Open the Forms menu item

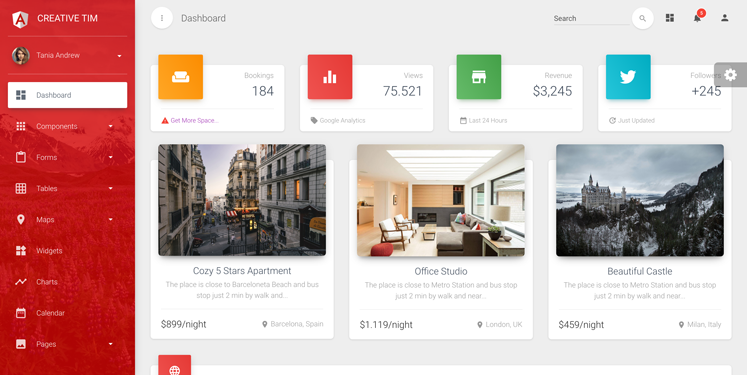tap(68, 157)
